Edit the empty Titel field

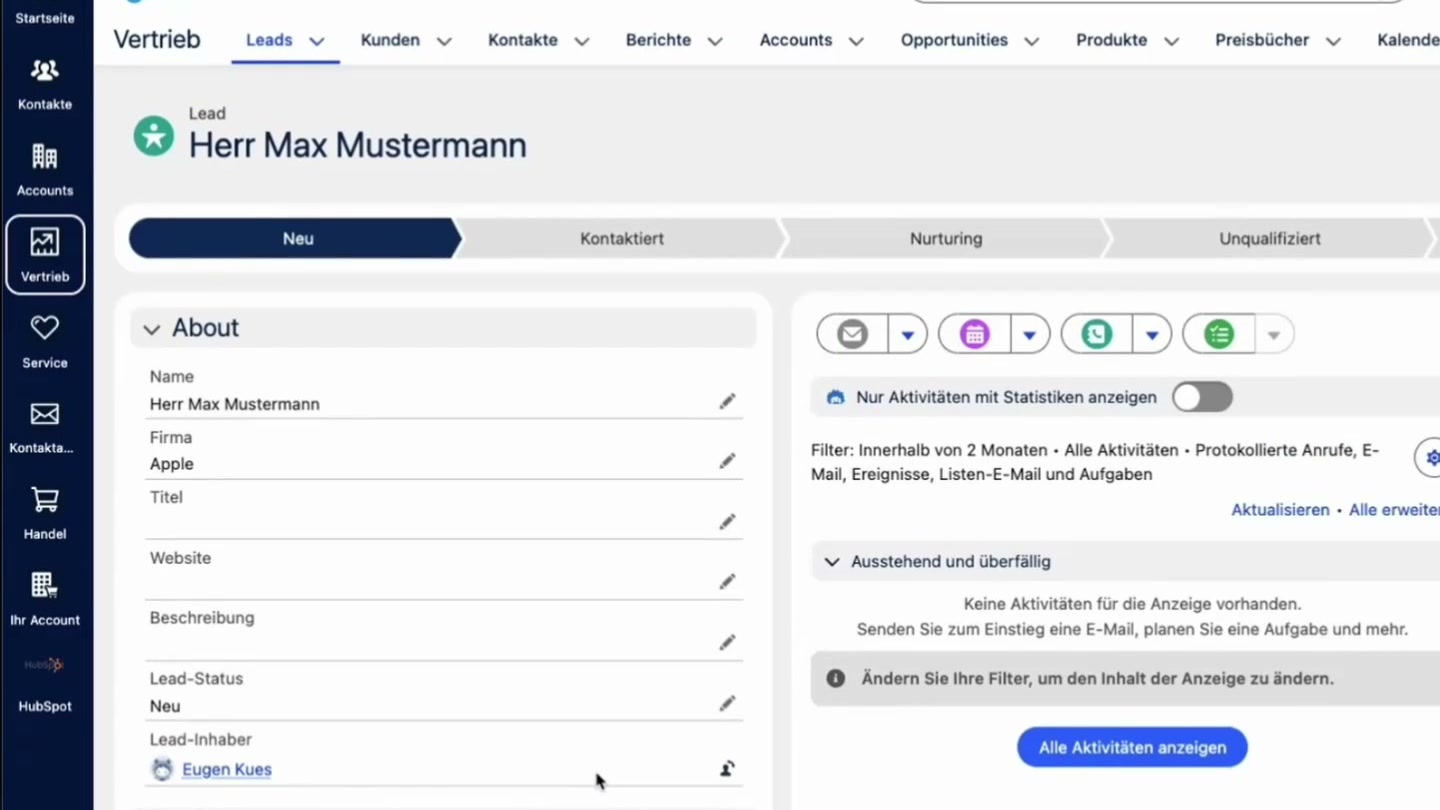pos(727,521)
